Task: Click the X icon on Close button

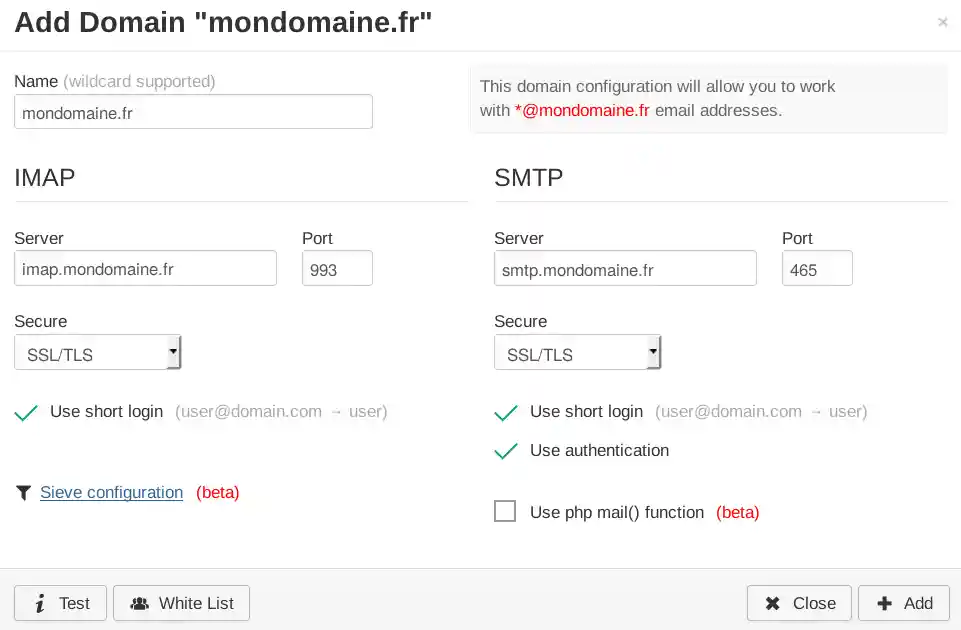Action: point(772,603)
